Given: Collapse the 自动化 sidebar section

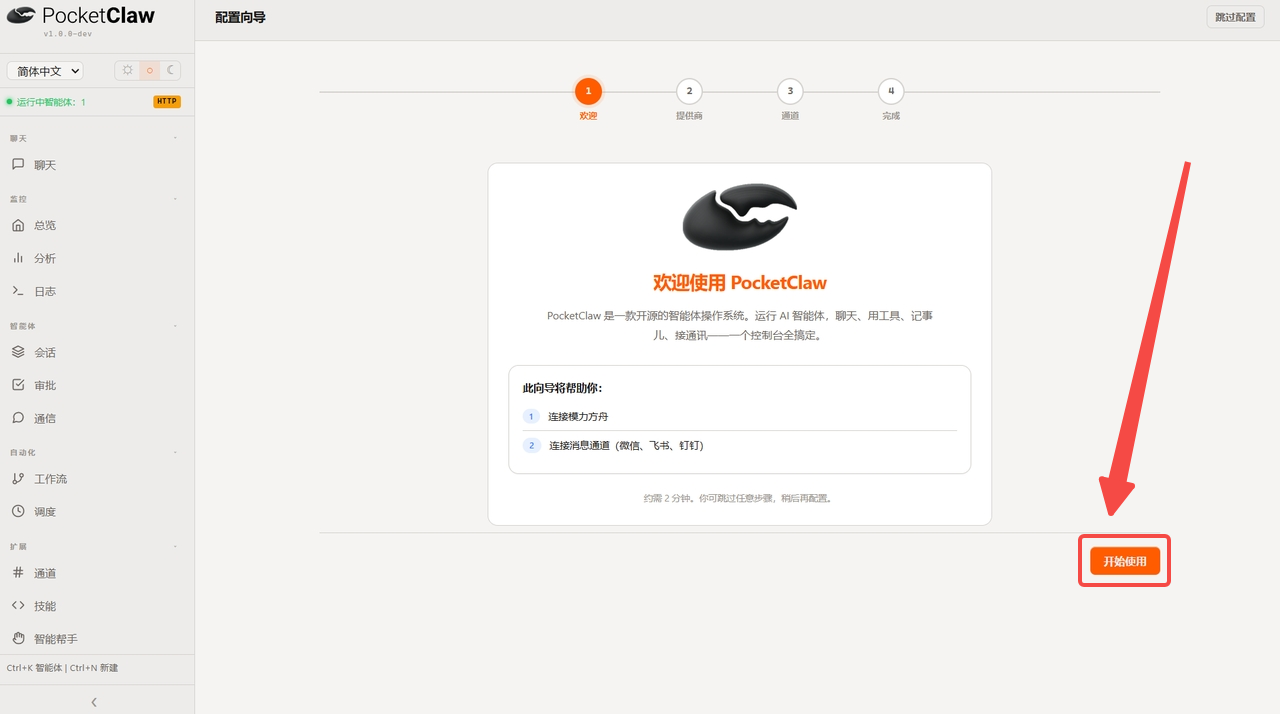Looking at the screenshot, I should click(x=176, y=452).
